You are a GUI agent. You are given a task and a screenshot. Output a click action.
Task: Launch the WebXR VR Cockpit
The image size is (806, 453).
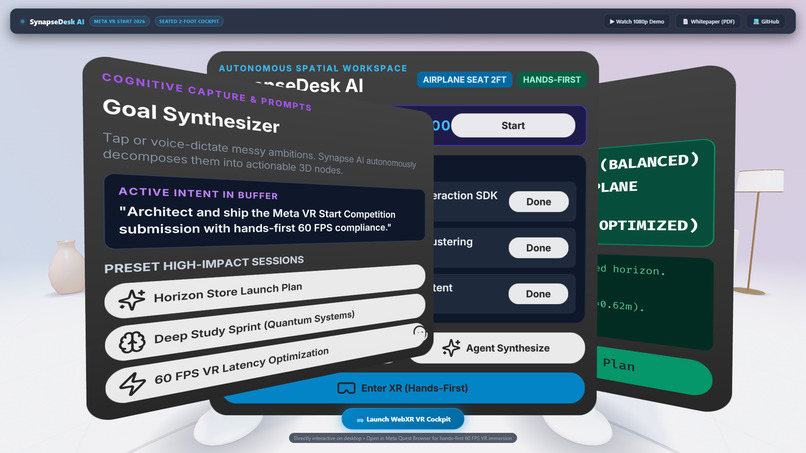[403, 420]
